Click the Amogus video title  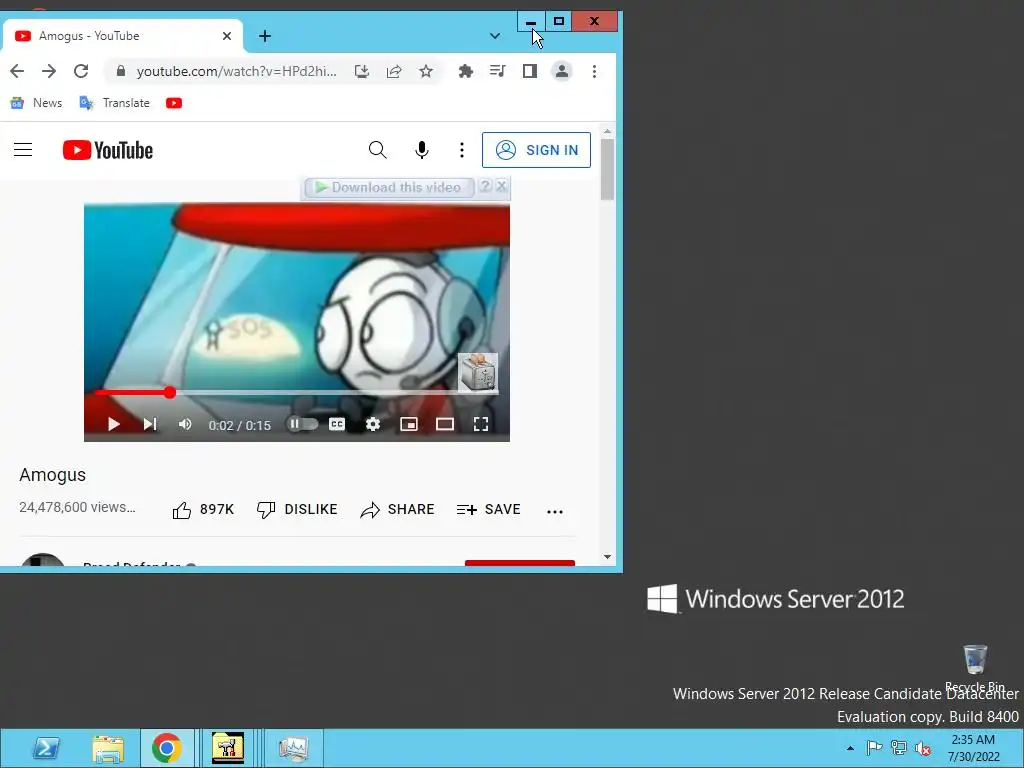pyautogui.click(x=52, y=475)
